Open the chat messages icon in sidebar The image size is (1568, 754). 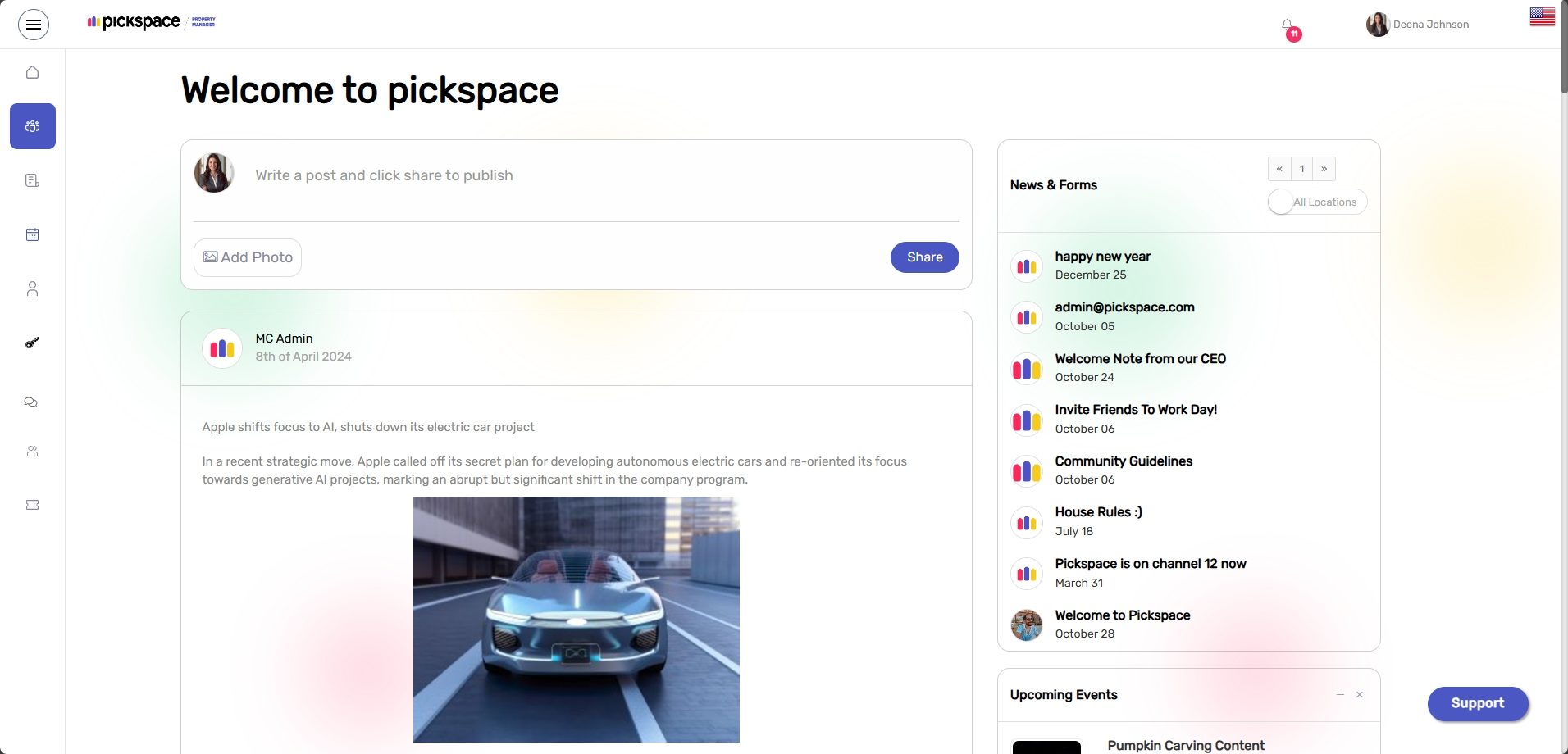pyautogui.click(x=31, y=402)
